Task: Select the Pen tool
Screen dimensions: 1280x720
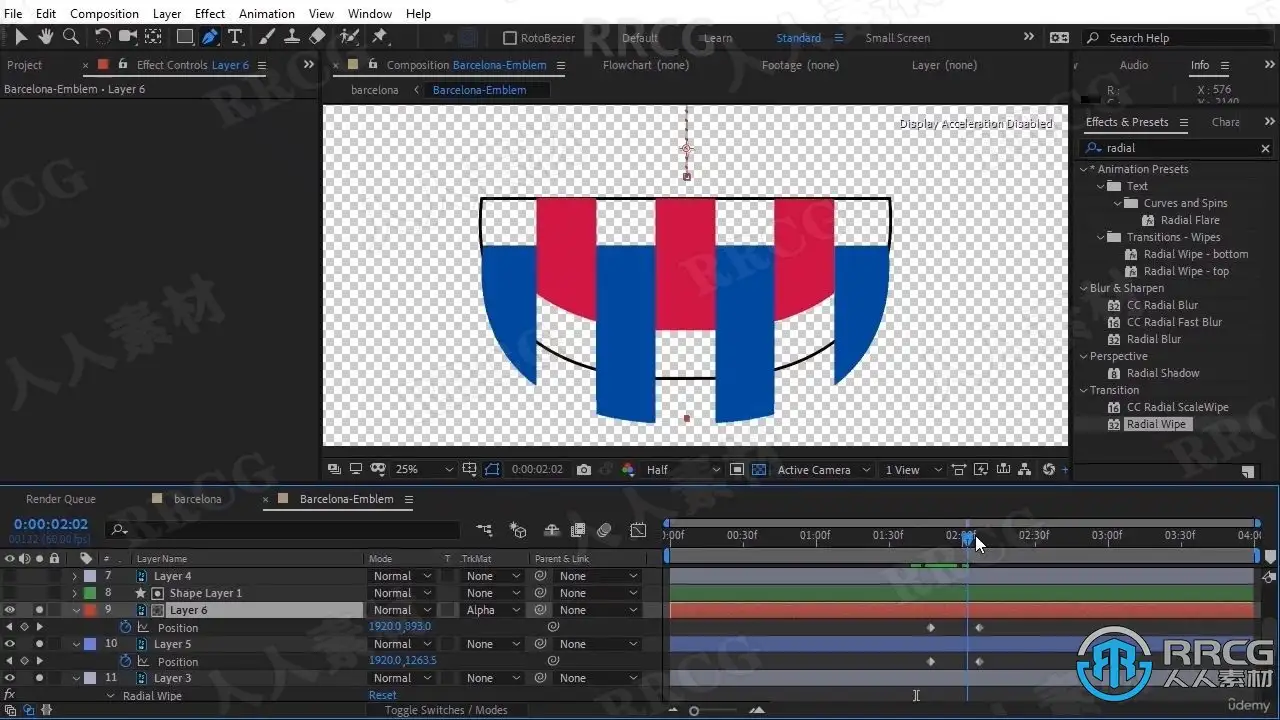Action: point(210,37)
